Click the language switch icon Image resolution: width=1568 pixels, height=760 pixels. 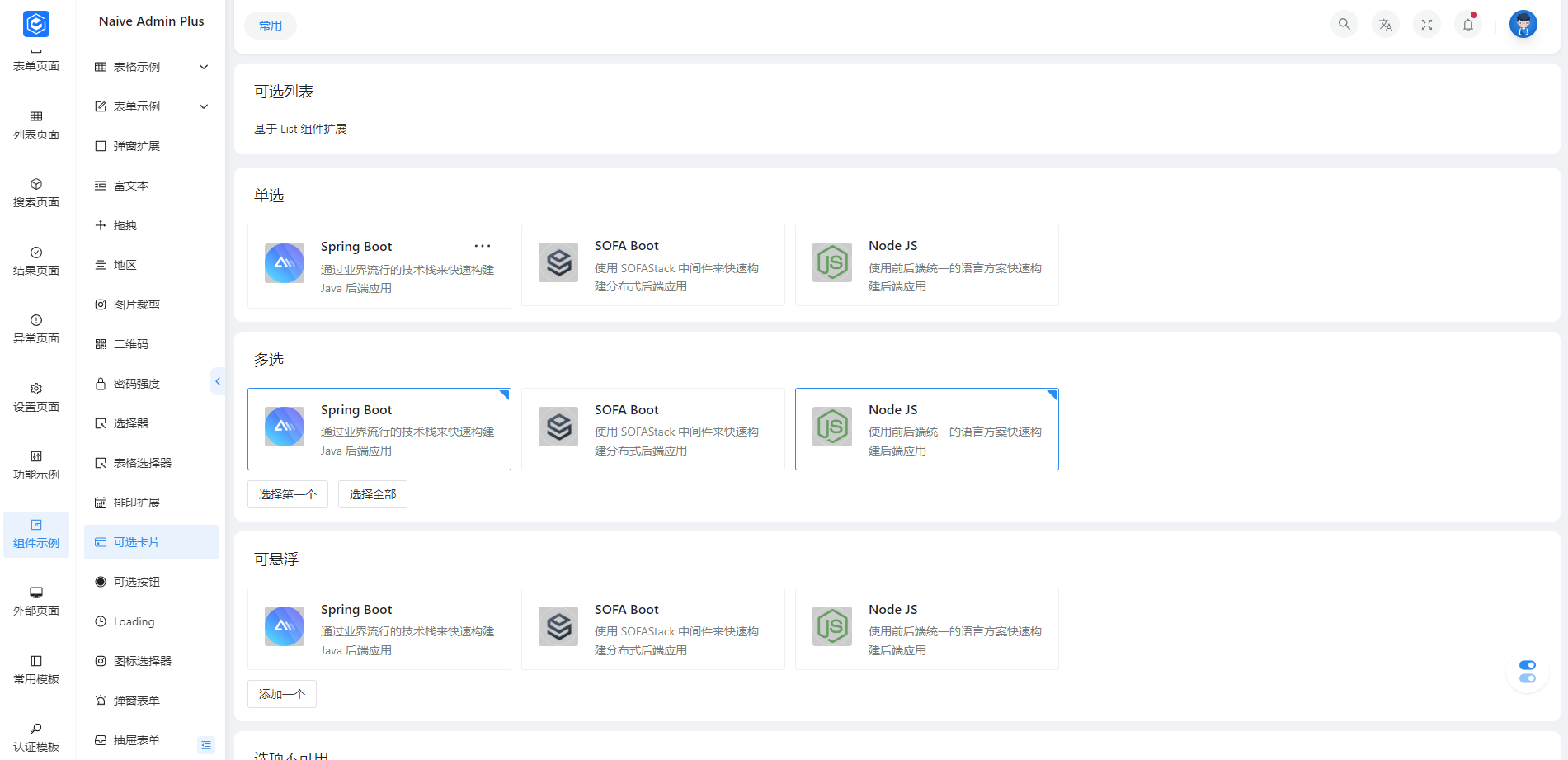(1385, 24)
